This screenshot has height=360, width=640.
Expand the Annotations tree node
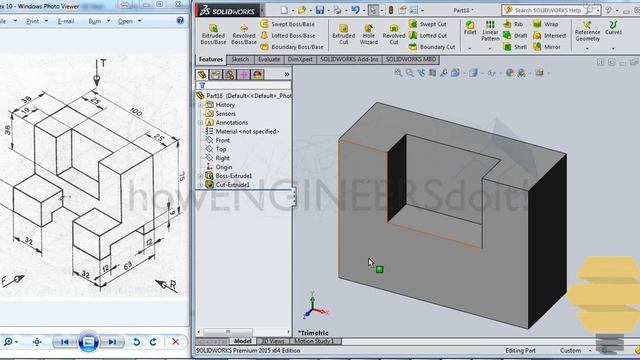coord(200,122)
